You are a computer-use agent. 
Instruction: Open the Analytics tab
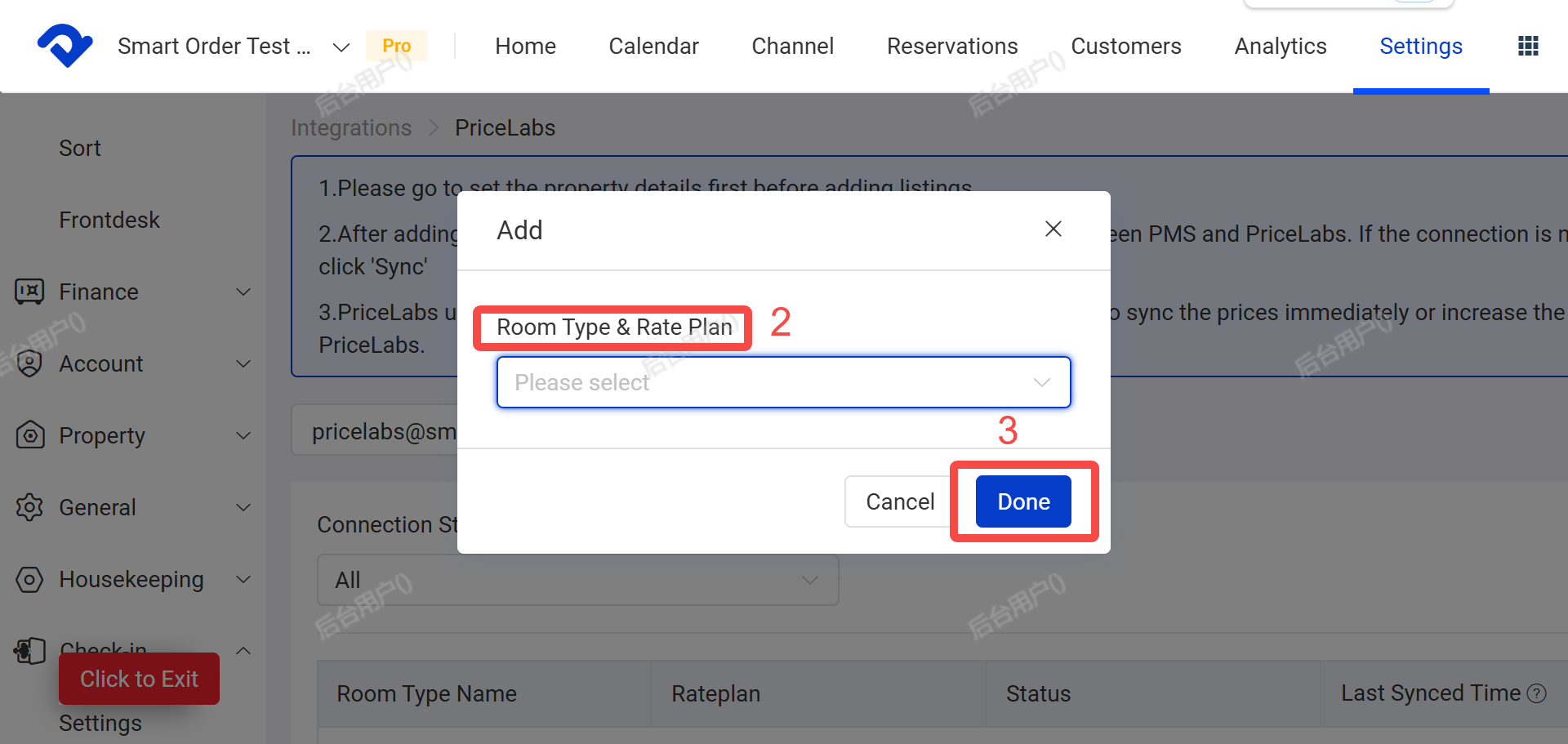point(1280,47)
